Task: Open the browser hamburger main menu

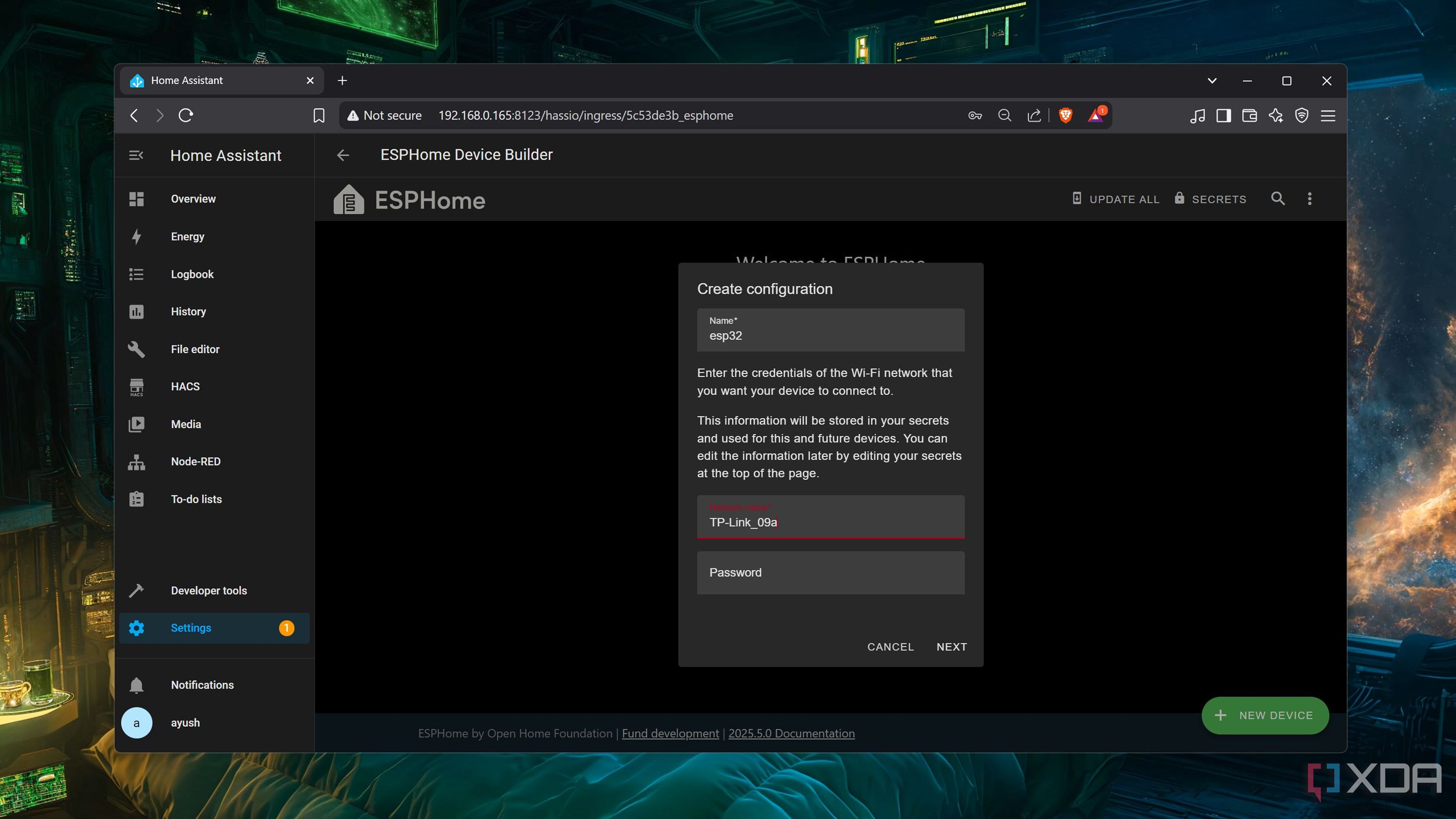Action: (x=1328, y=116)
